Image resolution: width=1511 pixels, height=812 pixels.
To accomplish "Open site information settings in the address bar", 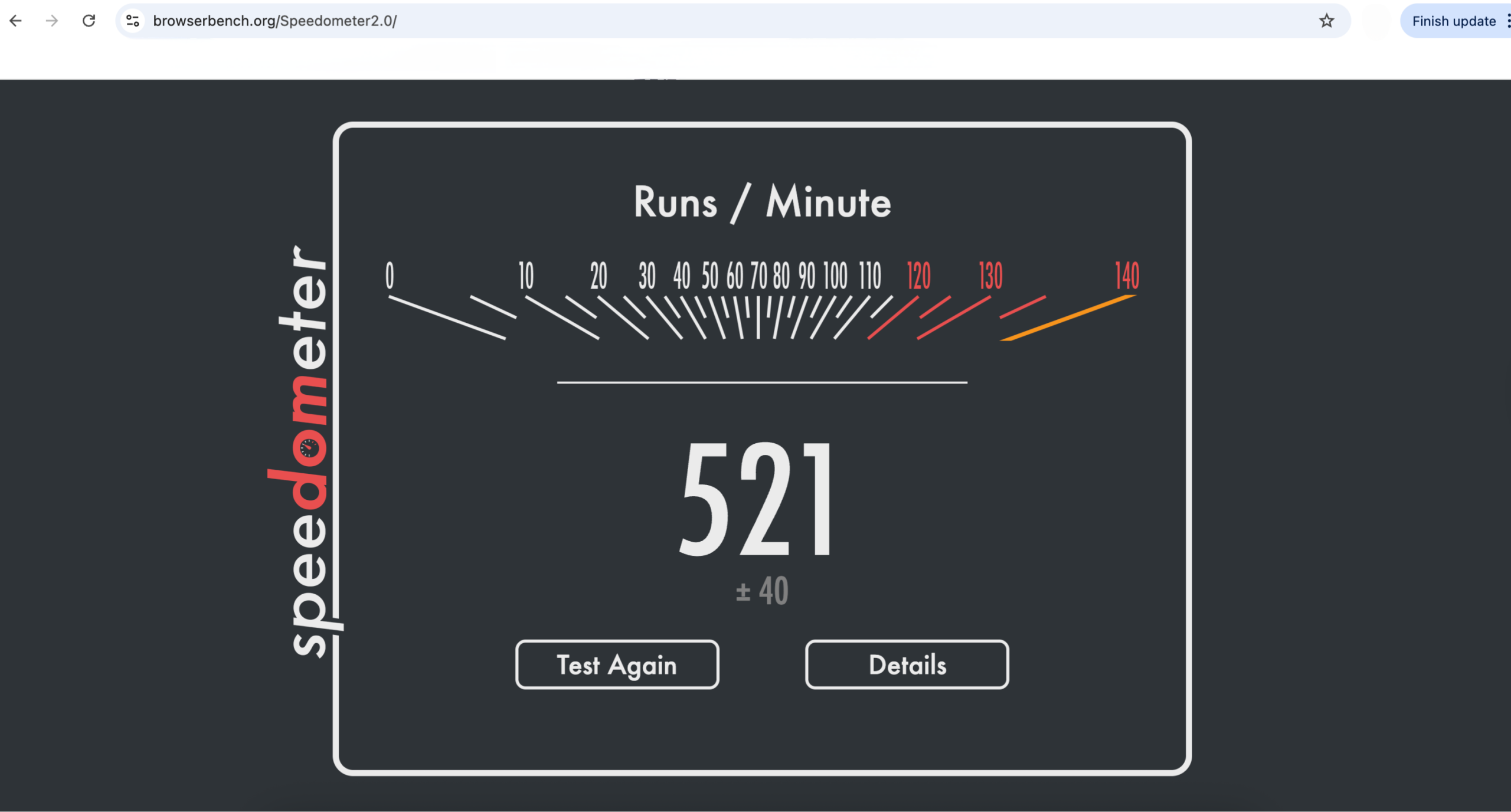I will pyautogui.click(x=132, y=21).
